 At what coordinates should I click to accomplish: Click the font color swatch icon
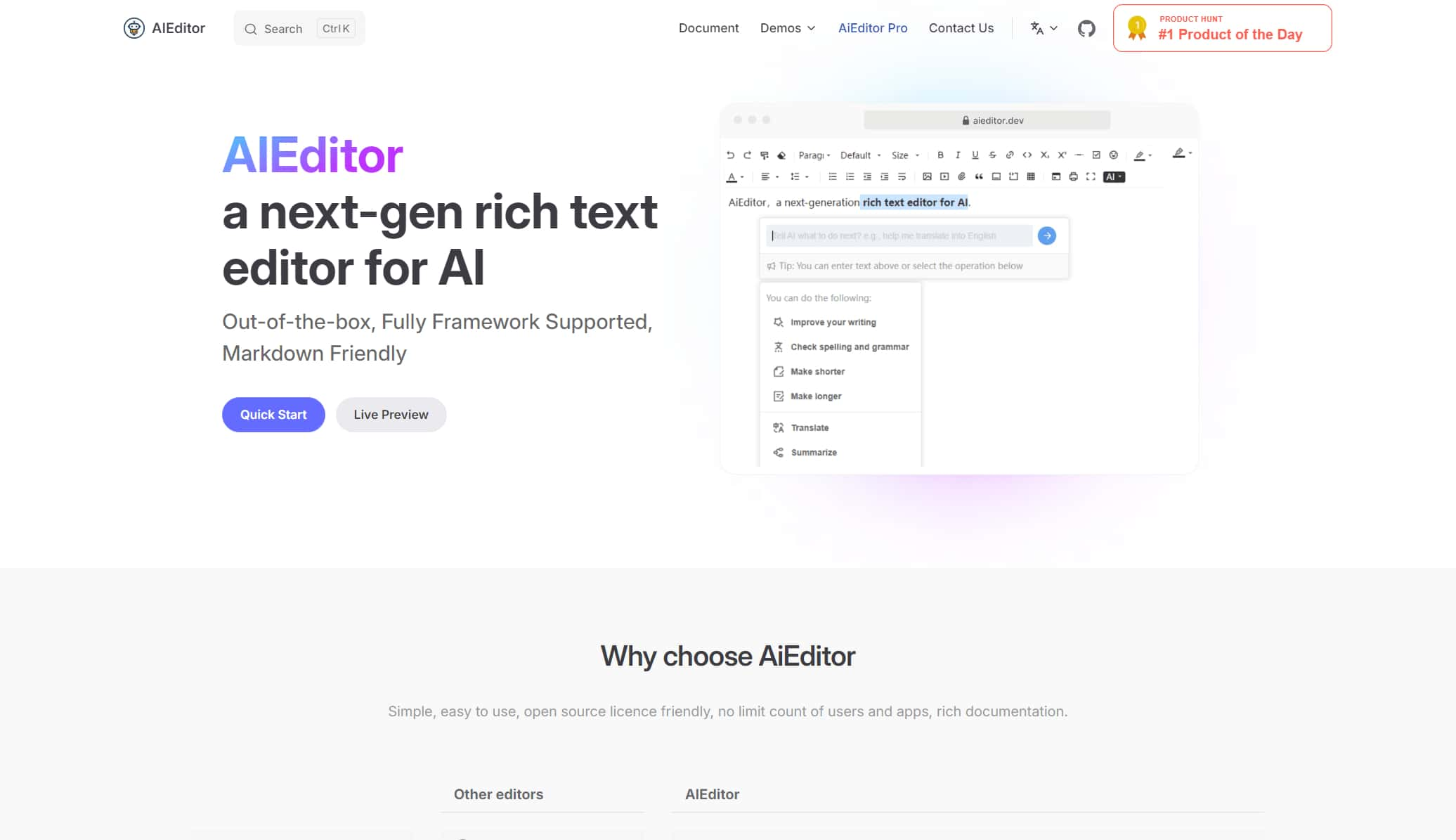(732, 177)
